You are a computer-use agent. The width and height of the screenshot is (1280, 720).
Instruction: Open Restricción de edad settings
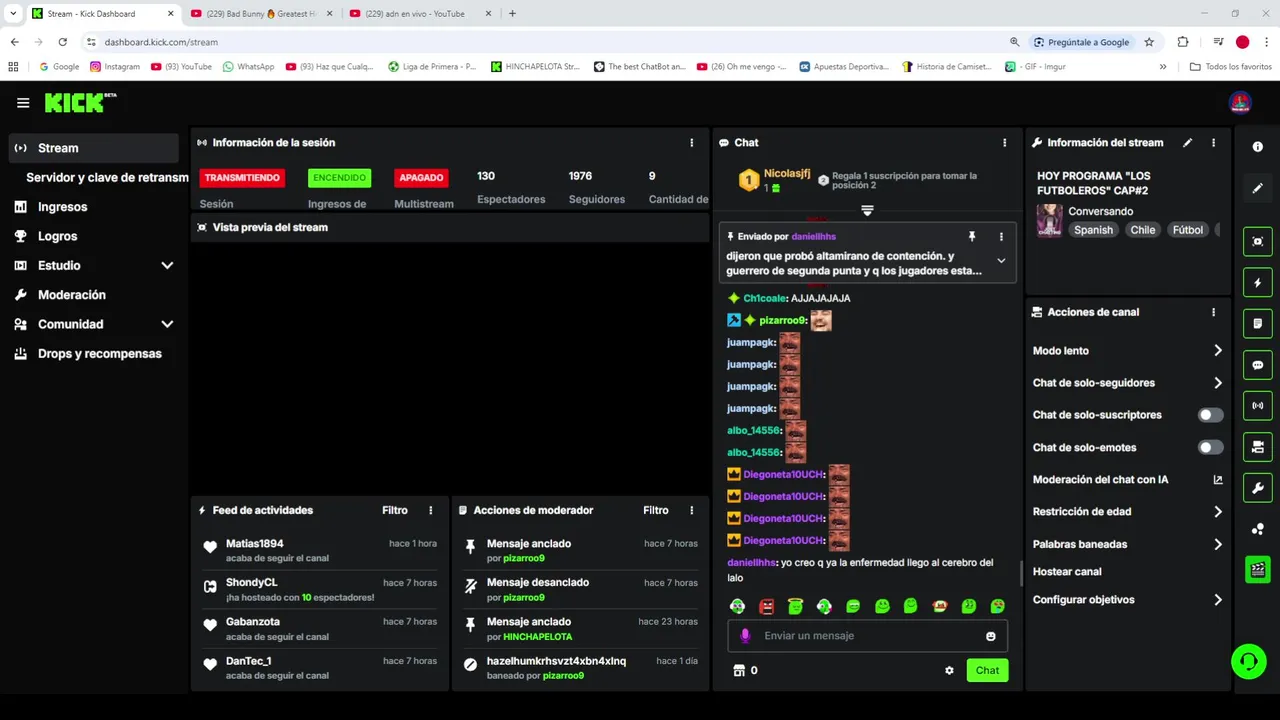pyautogui.click(x=1128, y=512)
